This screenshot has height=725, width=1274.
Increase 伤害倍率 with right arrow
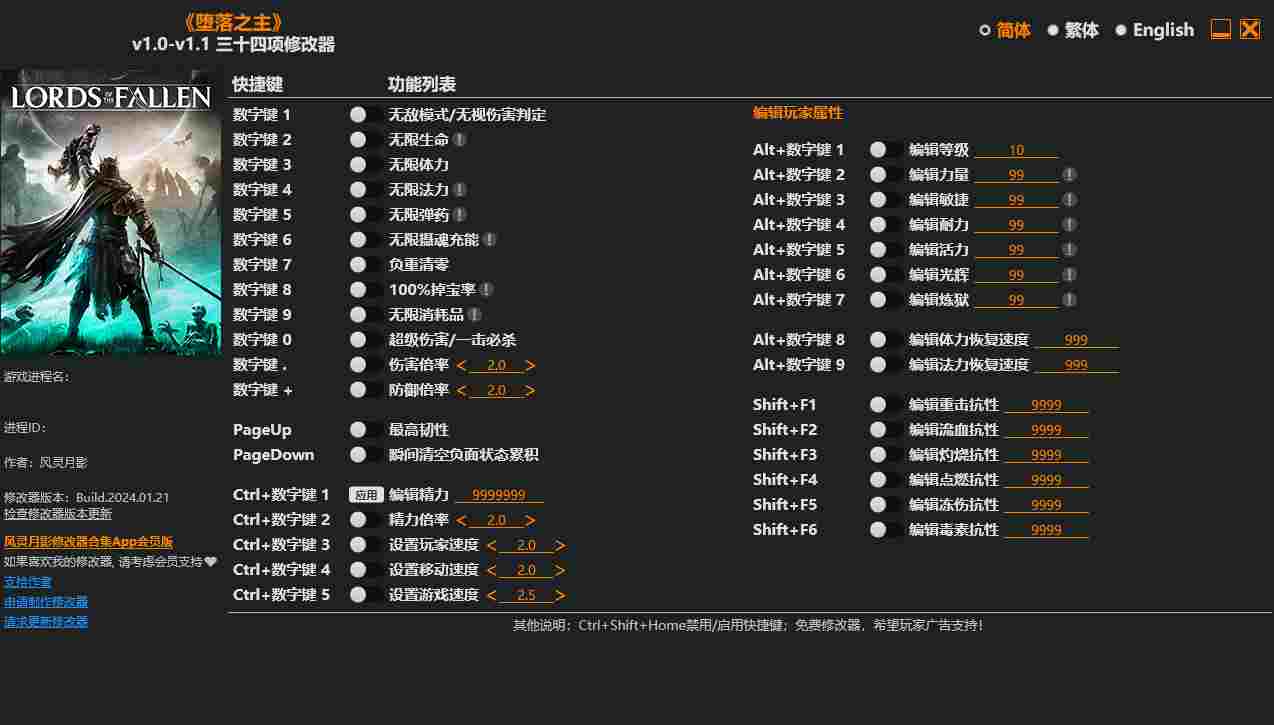pyautogui.click(x=530, y=366)
